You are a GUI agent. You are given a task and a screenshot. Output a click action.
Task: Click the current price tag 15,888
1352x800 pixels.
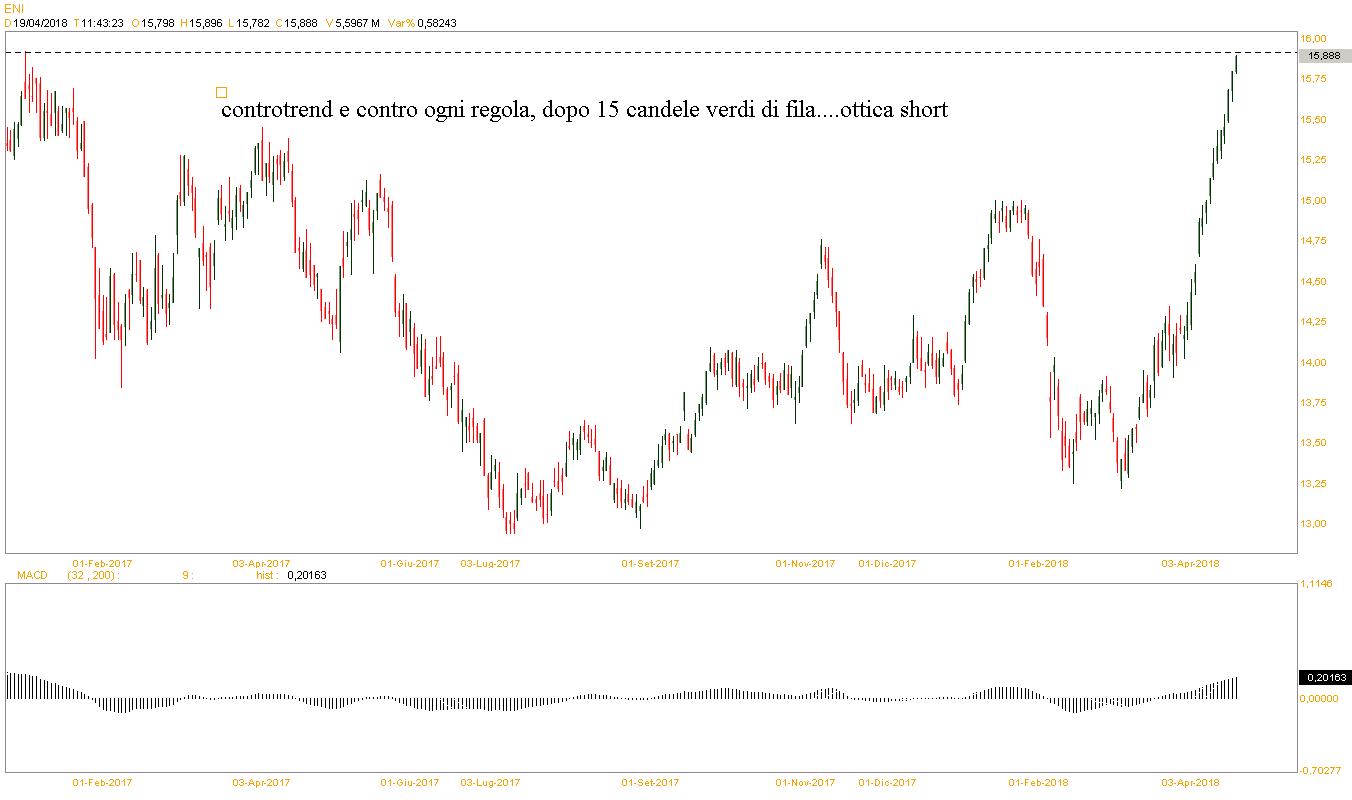pos(1323,56)
